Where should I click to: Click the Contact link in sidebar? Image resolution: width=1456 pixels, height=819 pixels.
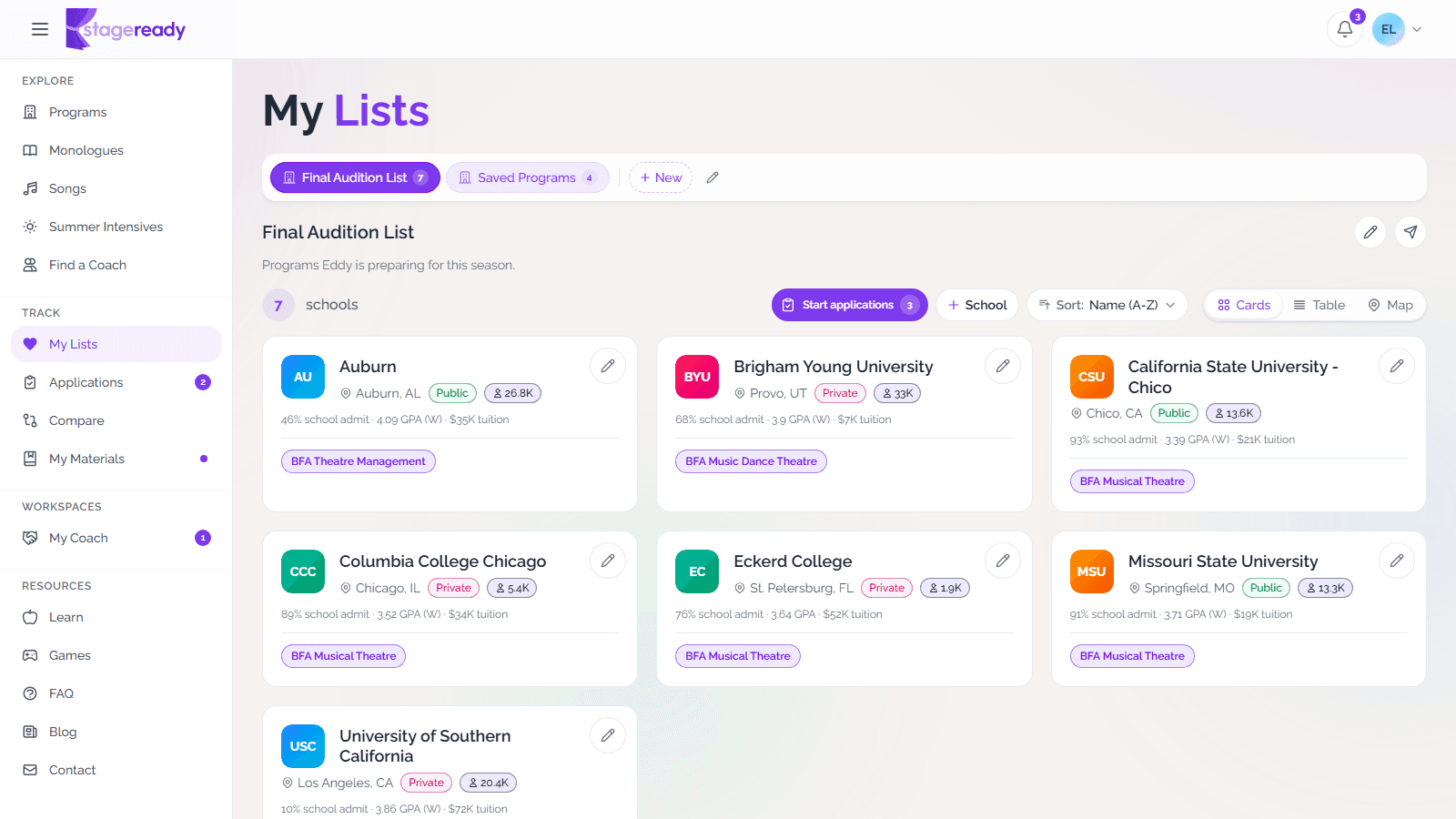[x=116, y=770]
